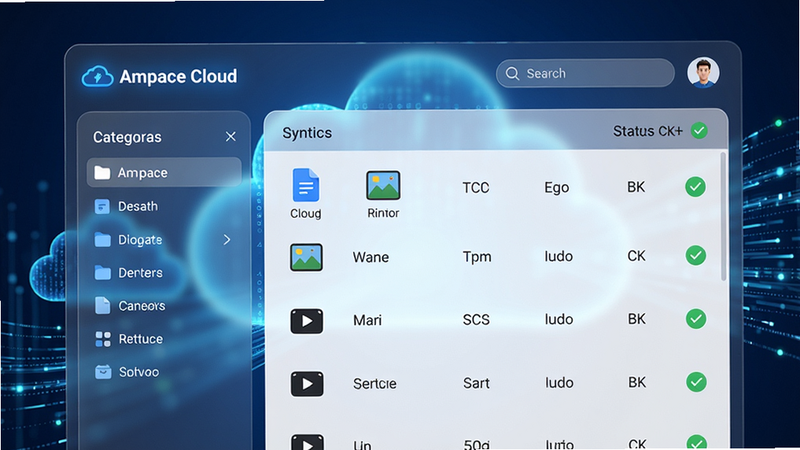Click the Denters folder icon
The width and height of the screenshot is (800, 450).
[x=103, y=273]
